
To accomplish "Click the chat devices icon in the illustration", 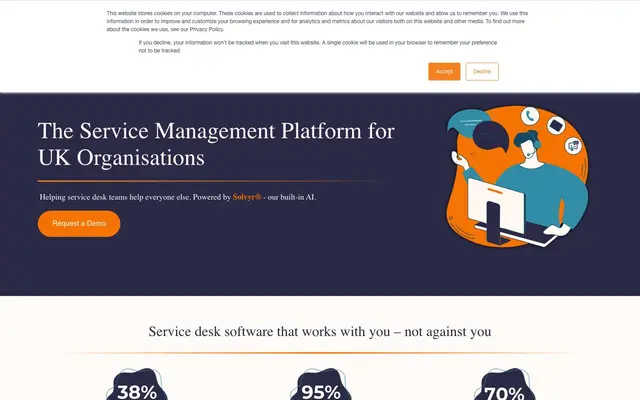I will 573,145.
